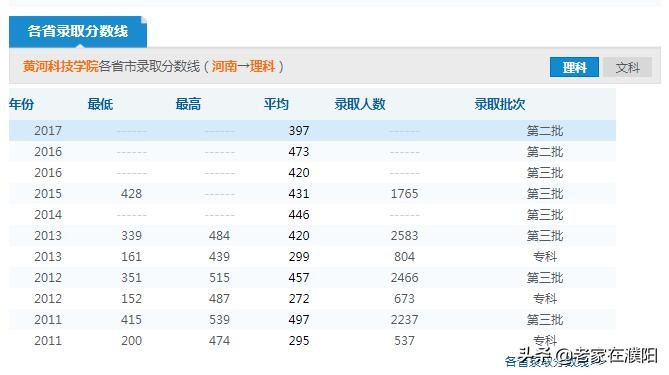The width and height of the screenshot is (669, 375).
Task: Click enrollment count 2583 for 2013
Action: [404, 235]
